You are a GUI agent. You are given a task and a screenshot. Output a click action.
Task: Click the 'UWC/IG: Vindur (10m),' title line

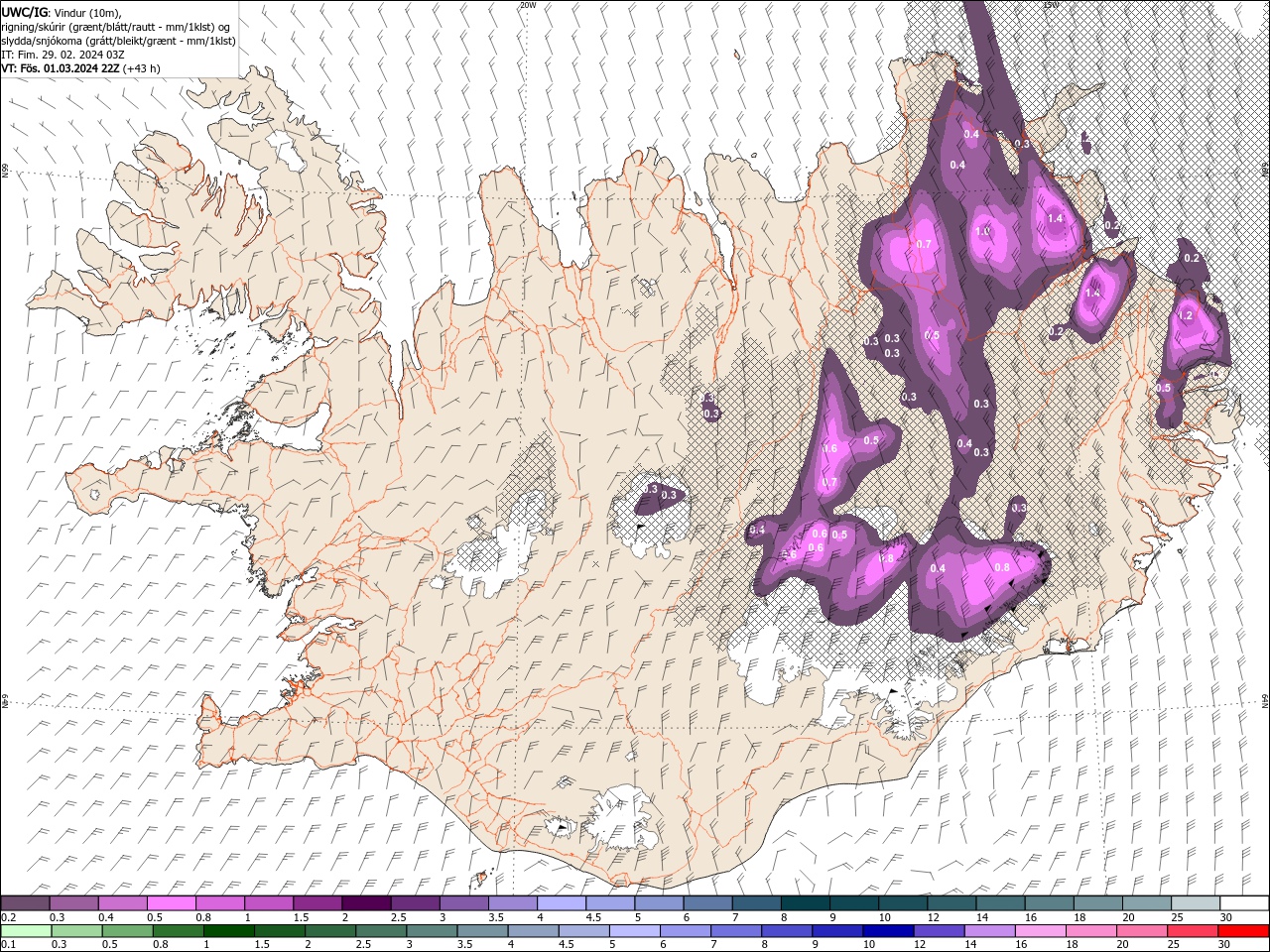point(61,11)
